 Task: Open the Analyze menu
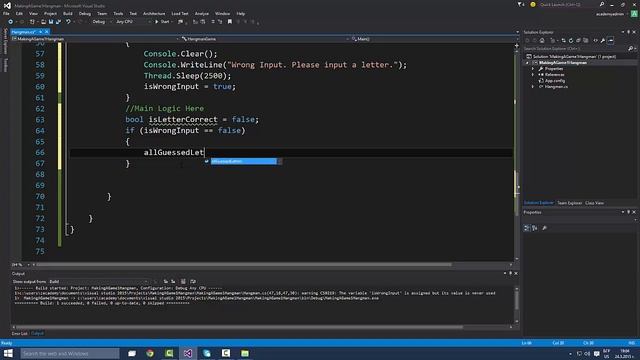[202, 13]
